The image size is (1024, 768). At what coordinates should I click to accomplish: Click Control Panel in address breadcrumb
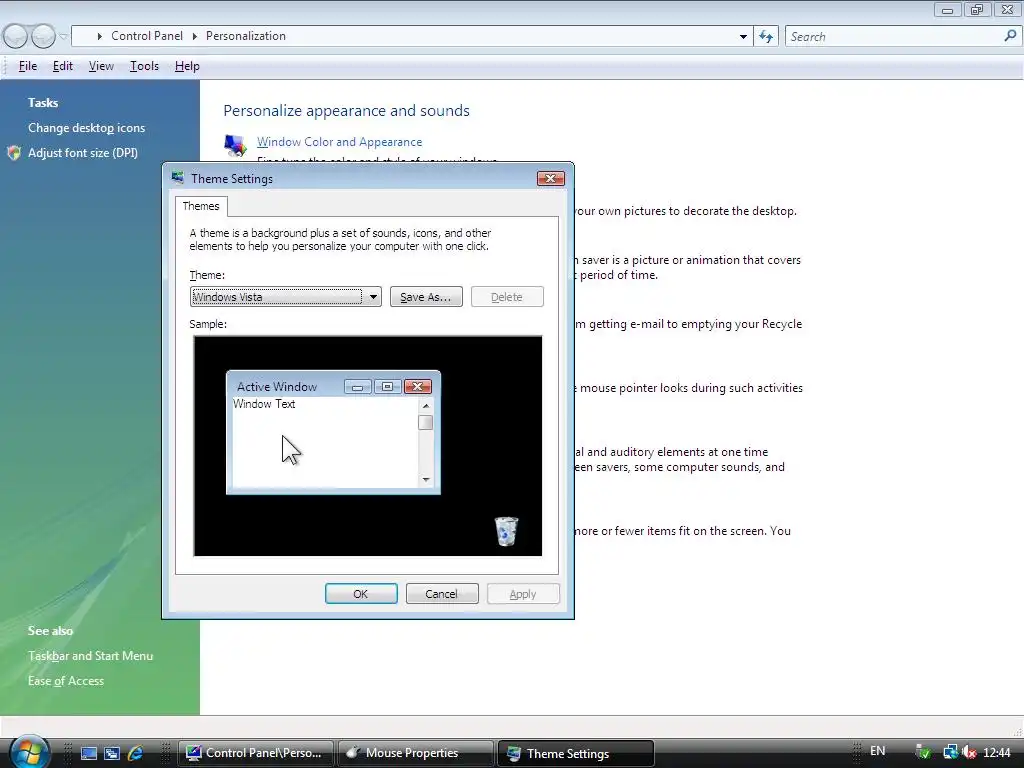click(x=147, y=36)
